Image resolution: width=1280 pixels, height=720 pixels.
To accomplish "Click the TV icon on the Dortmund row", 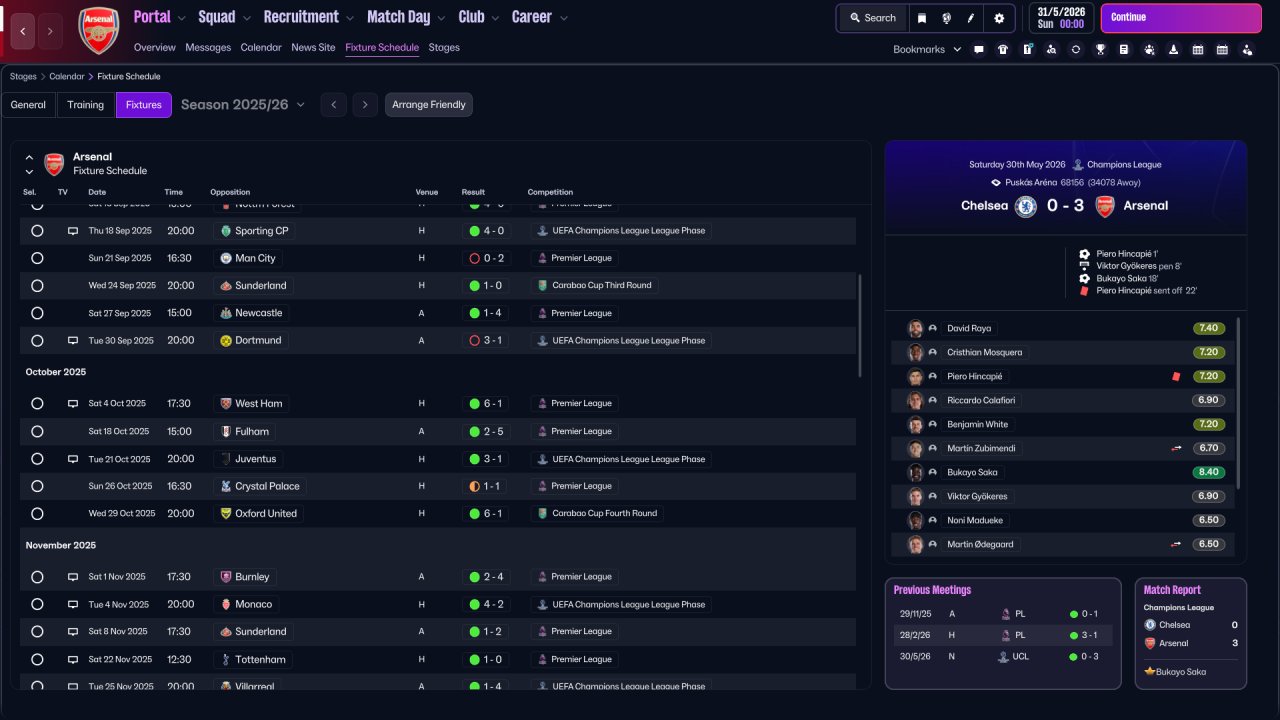I will (x=73, y=341).
